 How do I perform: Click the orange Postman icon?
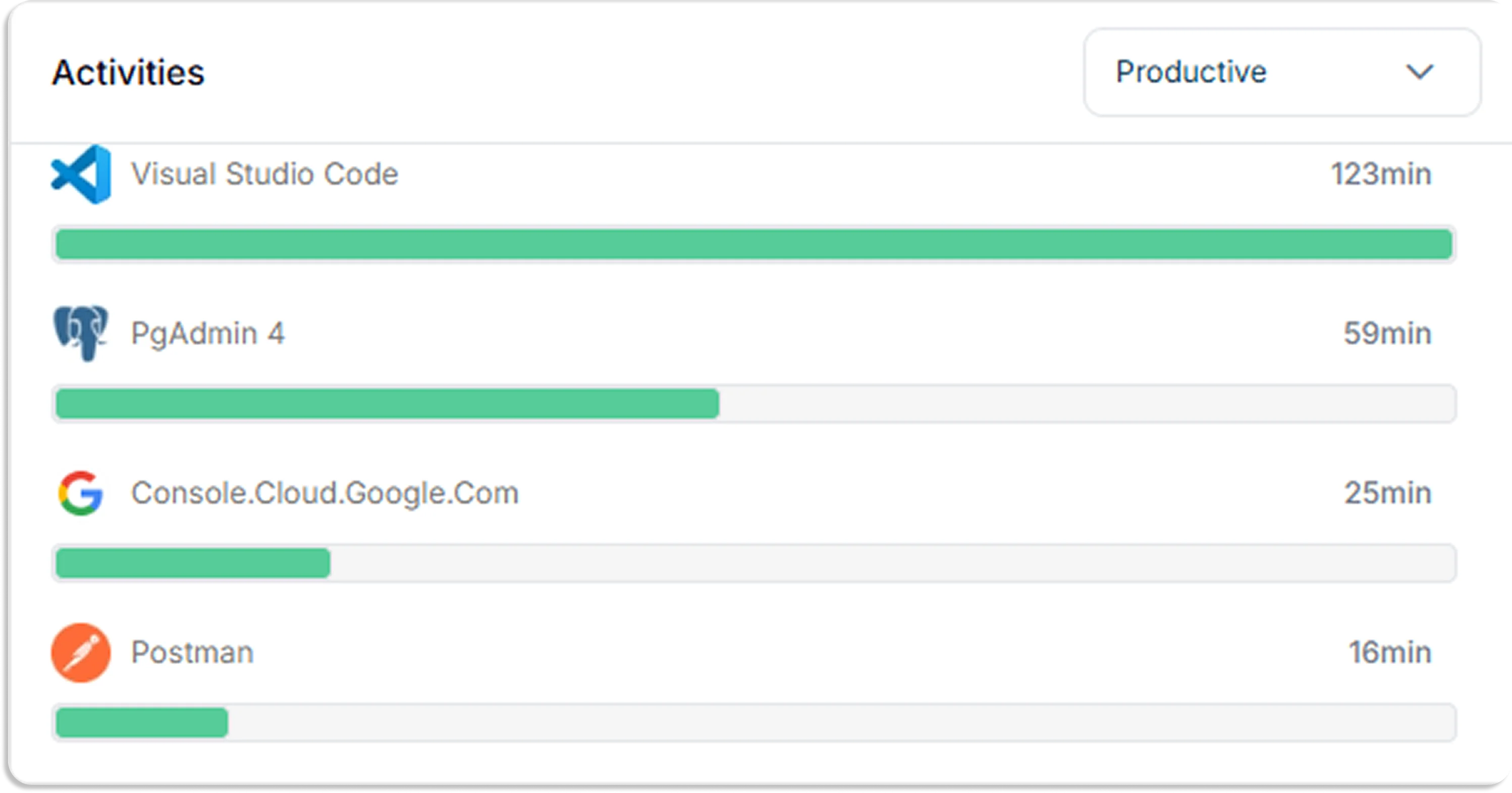(81, 652)
